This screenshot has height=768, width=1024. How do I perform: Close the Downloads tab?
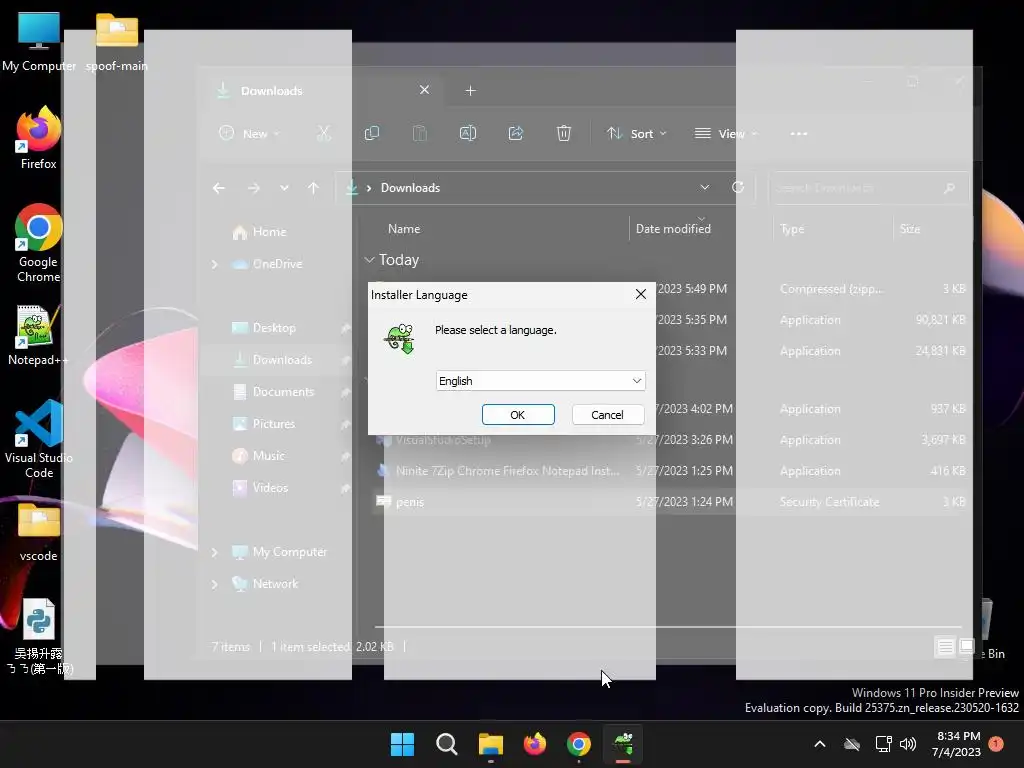[424, 89]
